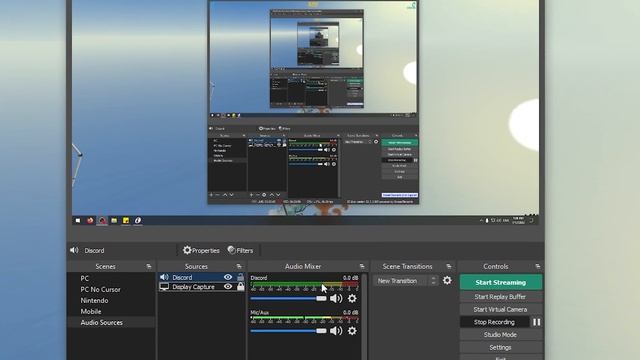Click Firefox icon in captured taskbar
Screen dimensions: 640x360
90,220
